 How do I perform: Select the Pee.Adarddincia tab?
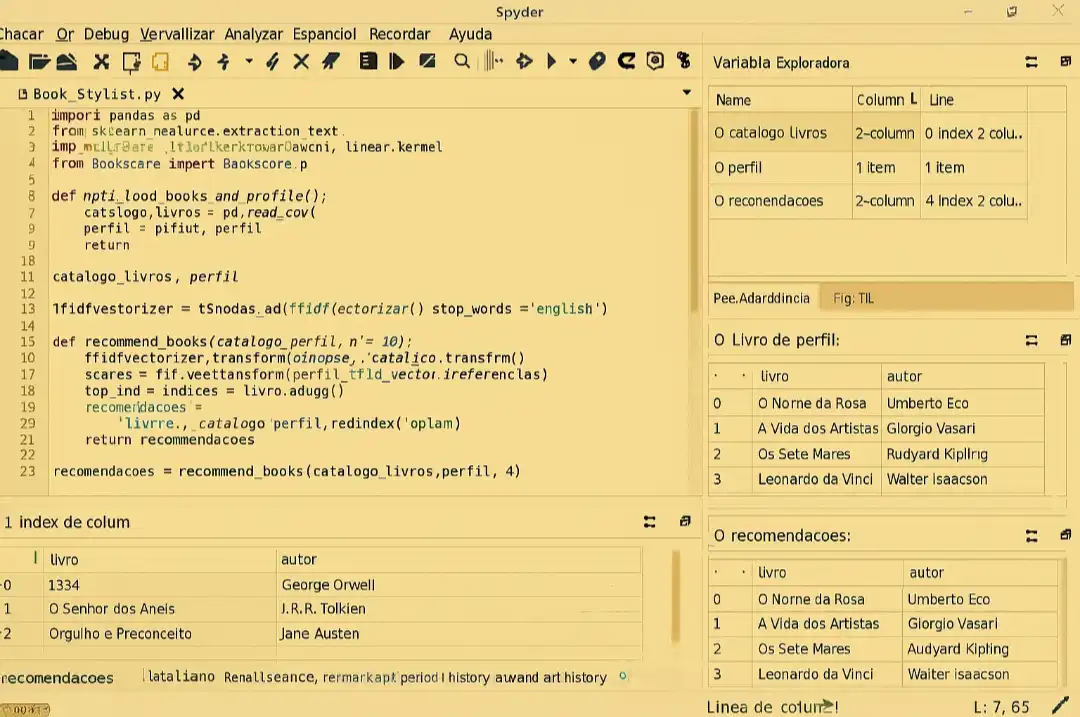(x=761, y=298)
